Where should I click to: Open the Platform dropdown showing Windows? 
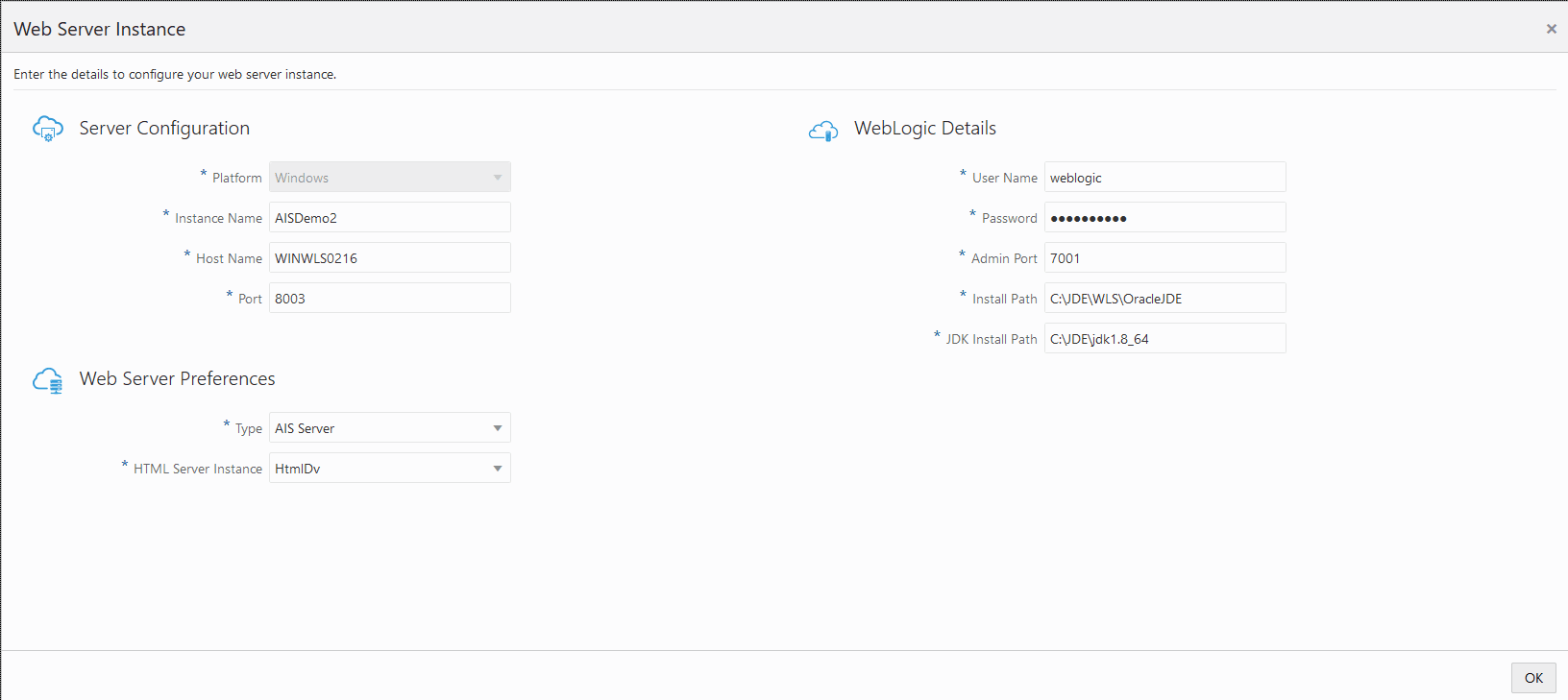tap(390, 177)
